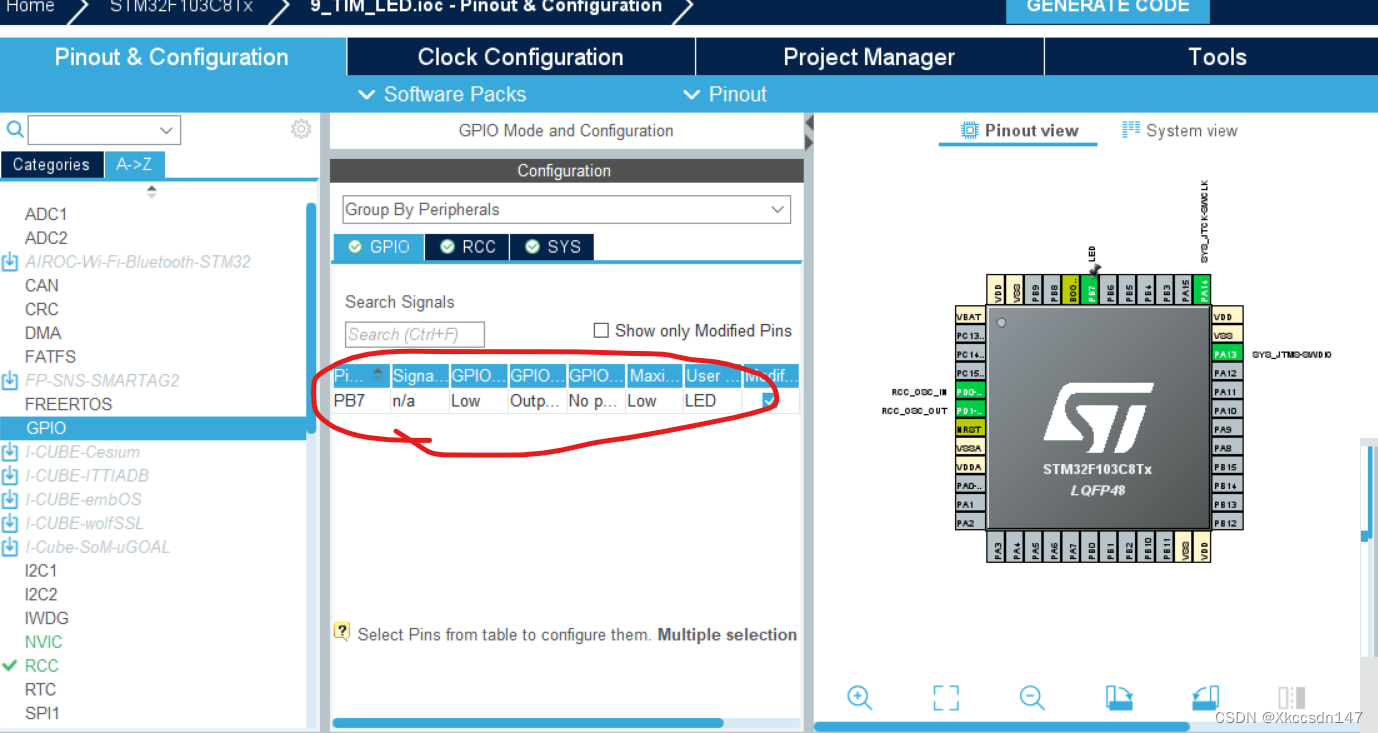Select the green PB7 pin on the chip
The width and height of the screenshot is (1378, 733).
coord(1092,290)
